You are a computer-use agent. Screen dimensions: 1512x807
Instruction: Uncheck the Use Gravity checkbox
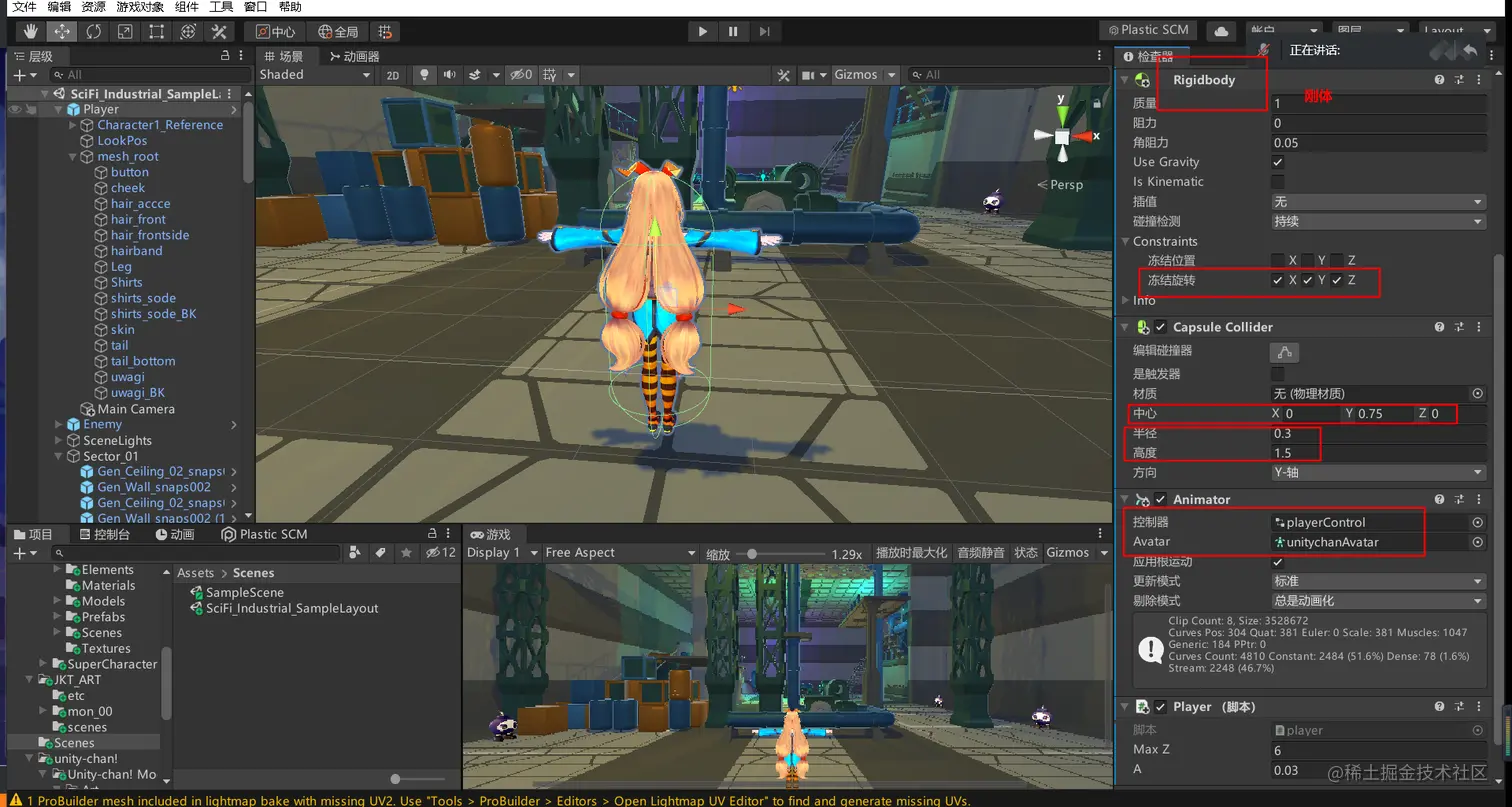point(1278,162)
